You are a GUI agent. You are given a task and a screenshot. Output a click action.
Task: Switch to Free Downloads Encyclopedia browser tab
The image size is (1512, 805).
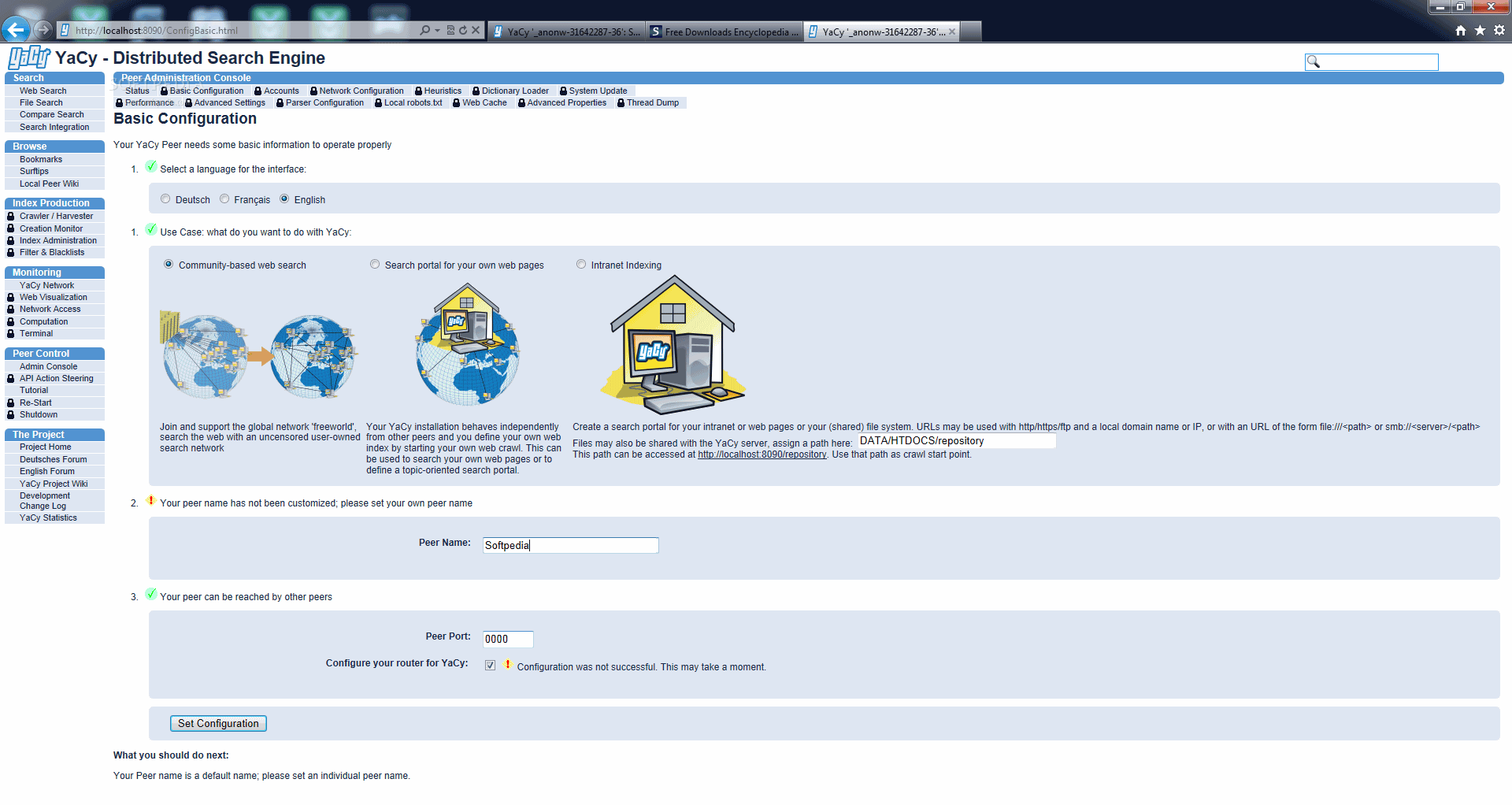coord(724,32)
